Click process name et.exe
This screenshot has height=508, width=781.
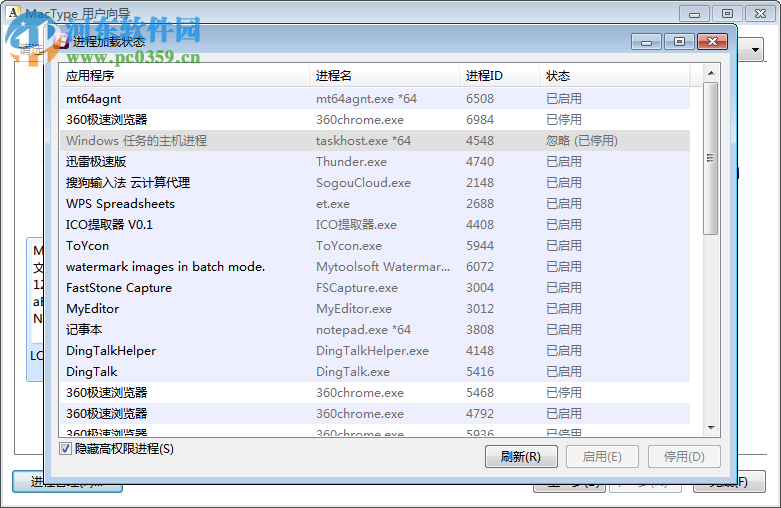(x=333, y=204)
